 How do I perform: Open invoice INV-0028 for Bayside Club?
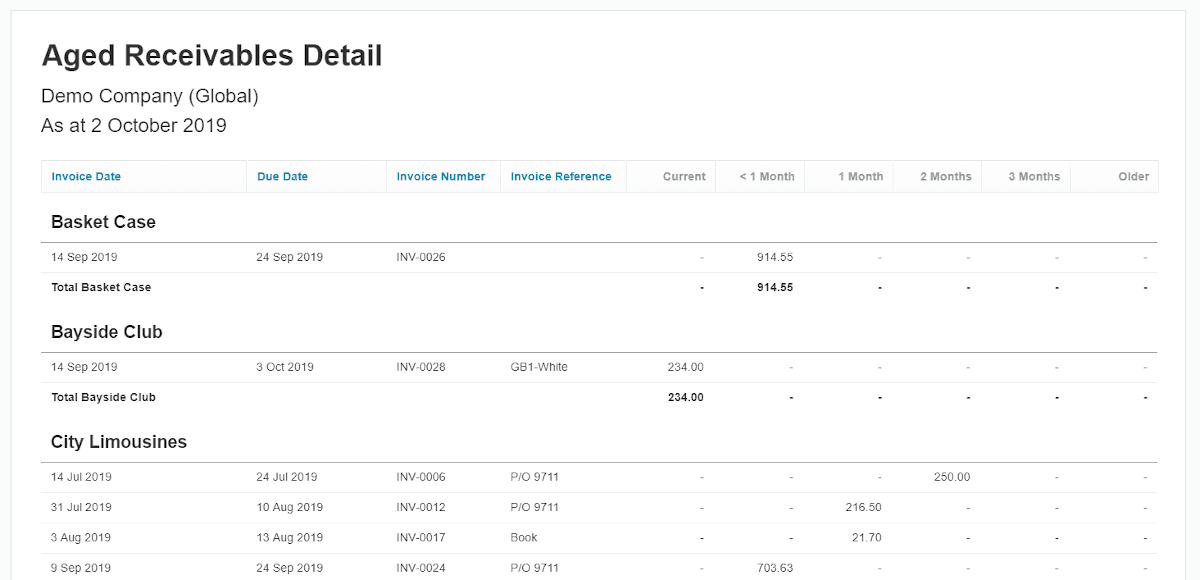pos(599,367)
